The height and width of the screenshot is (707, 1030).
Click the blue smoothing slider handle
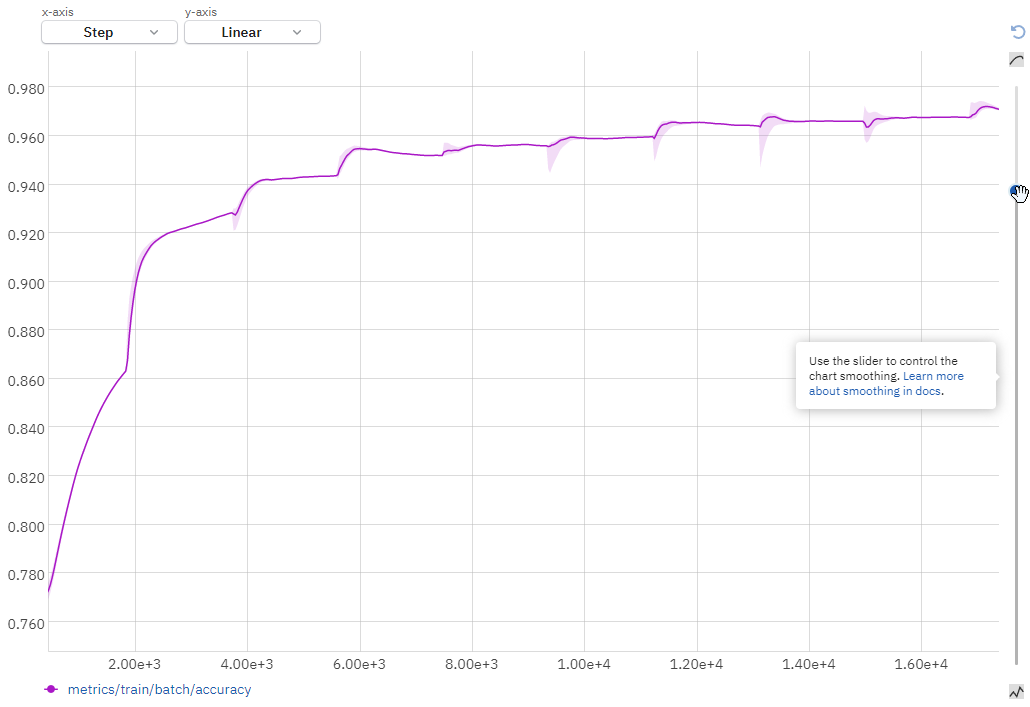tap(1016, 191)
